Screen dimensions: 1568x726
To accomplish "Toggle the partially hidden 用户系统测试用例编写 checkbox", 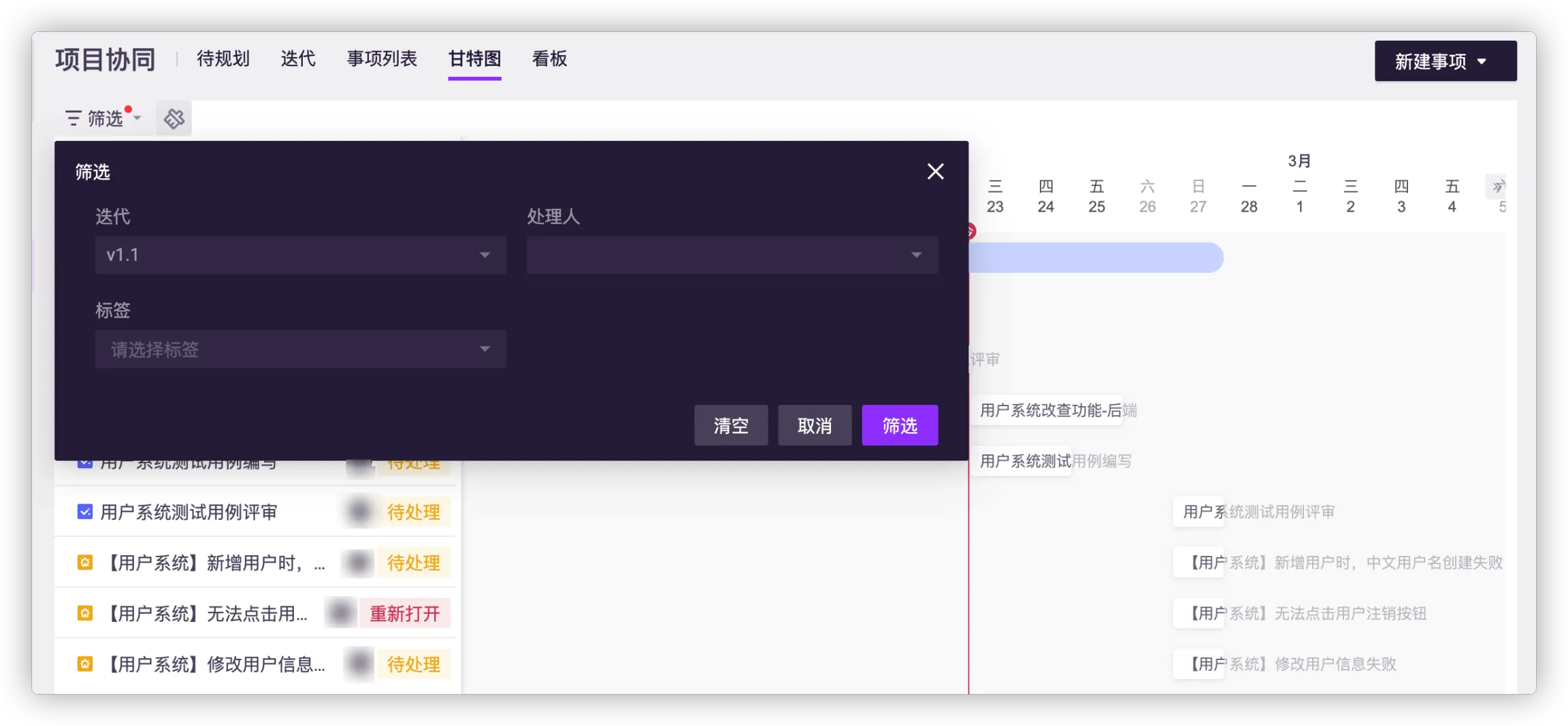I will (x=85, y=465).
